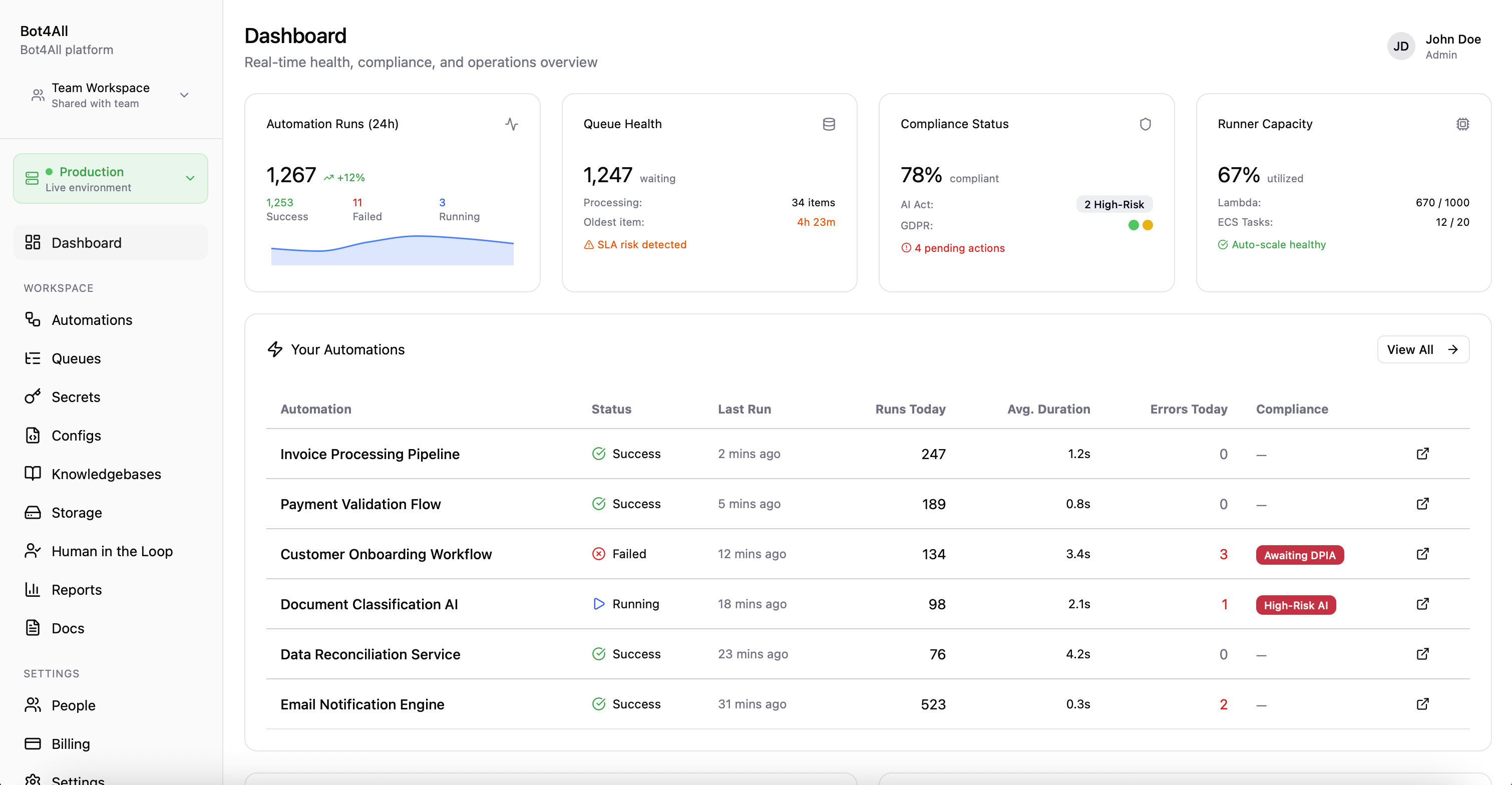The height and width of the screenshot is (785, 1512).
Task: Click the Human in the Loop icon
Action: pos(33,551)
